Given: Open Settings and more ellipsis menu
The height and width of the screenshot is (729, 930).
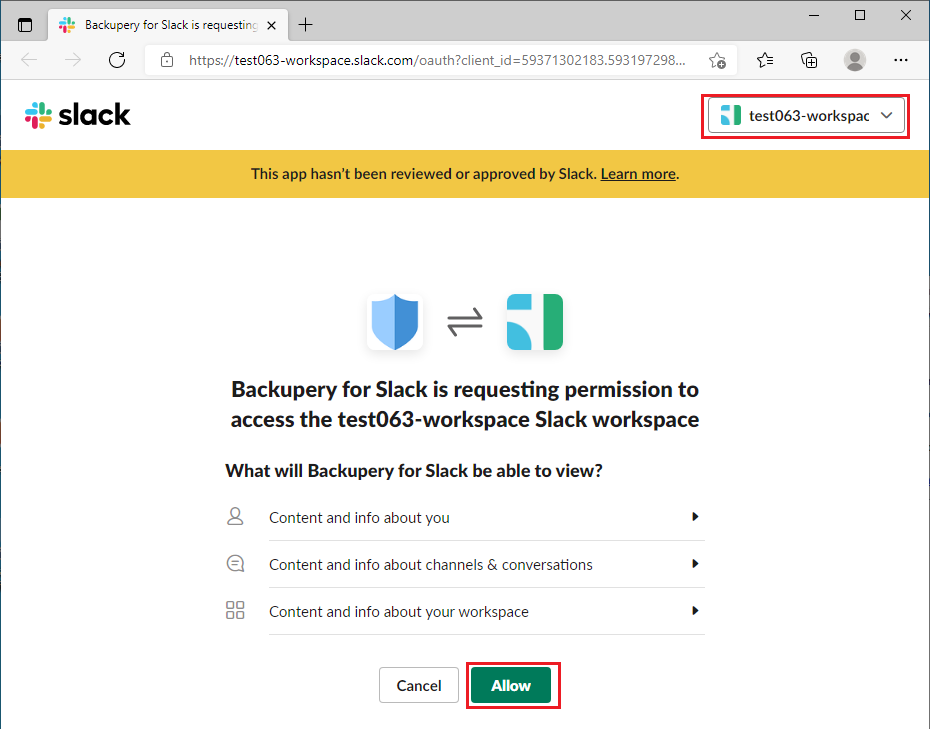Looking at the screenshot, I should pyautogui.click(x=900, y=60).
